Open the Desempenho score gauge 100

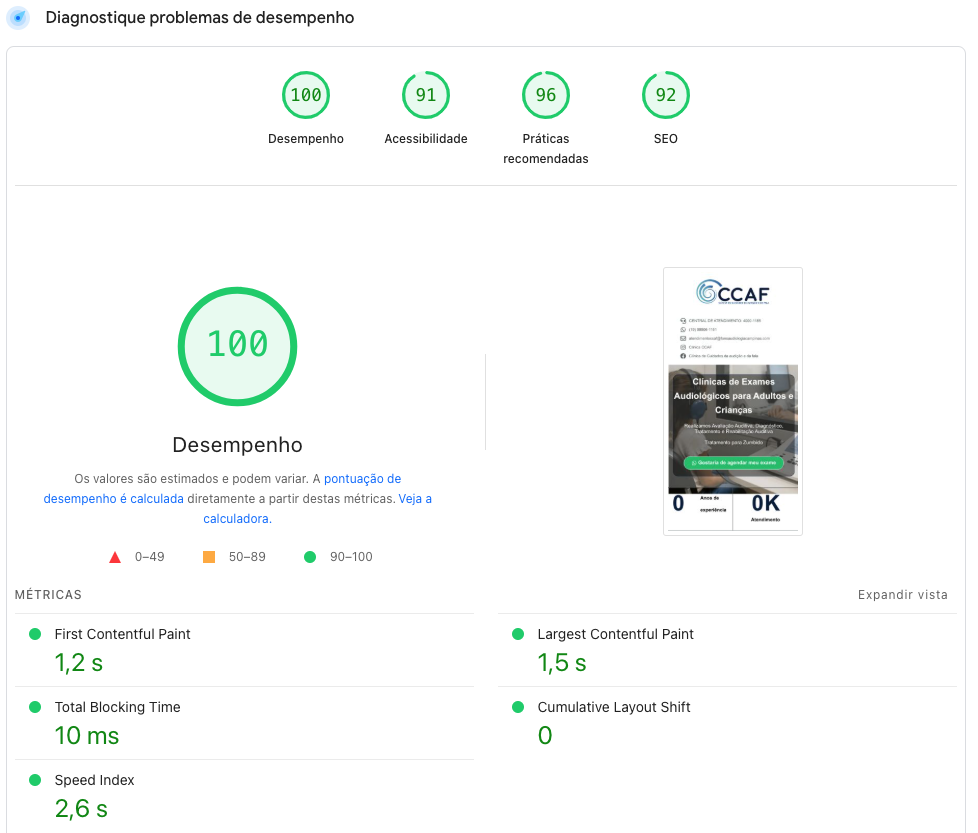pos(306,95)
